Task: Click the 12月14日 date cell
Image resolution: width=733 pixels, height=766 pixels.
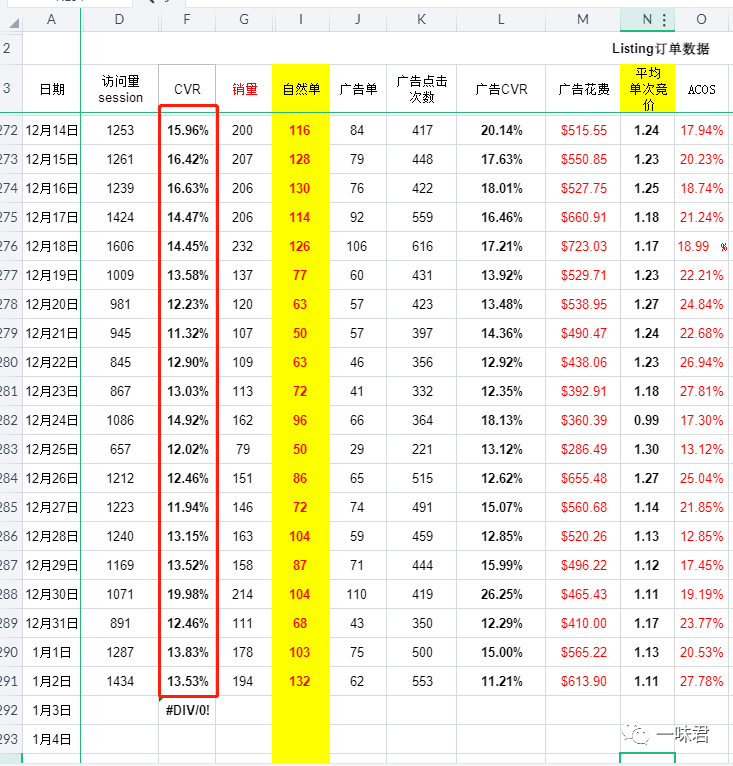Action: click(51, 130)
